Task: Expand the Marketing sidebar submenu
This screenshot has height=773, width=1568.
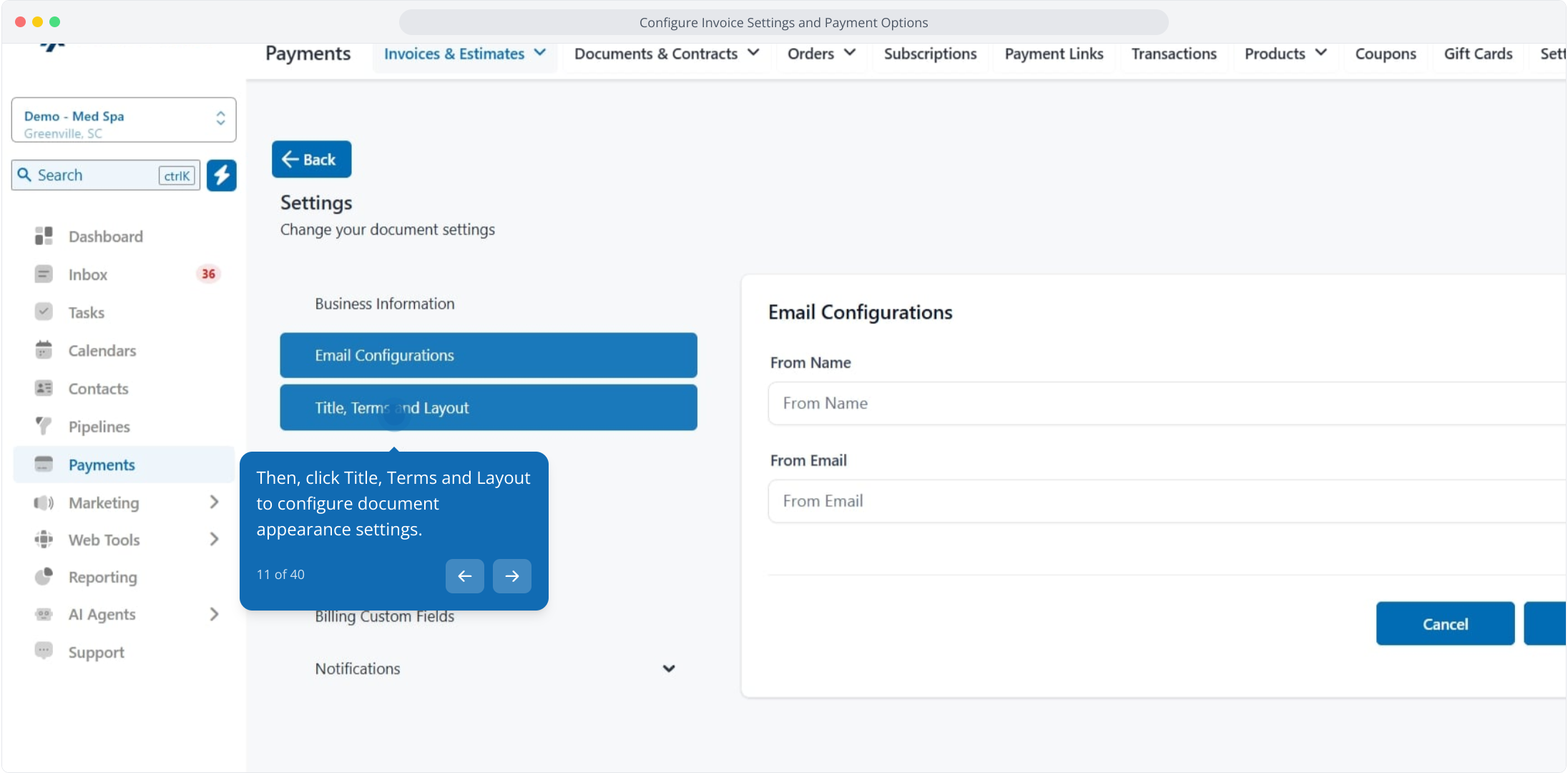Action: click(x=213, y=502)
